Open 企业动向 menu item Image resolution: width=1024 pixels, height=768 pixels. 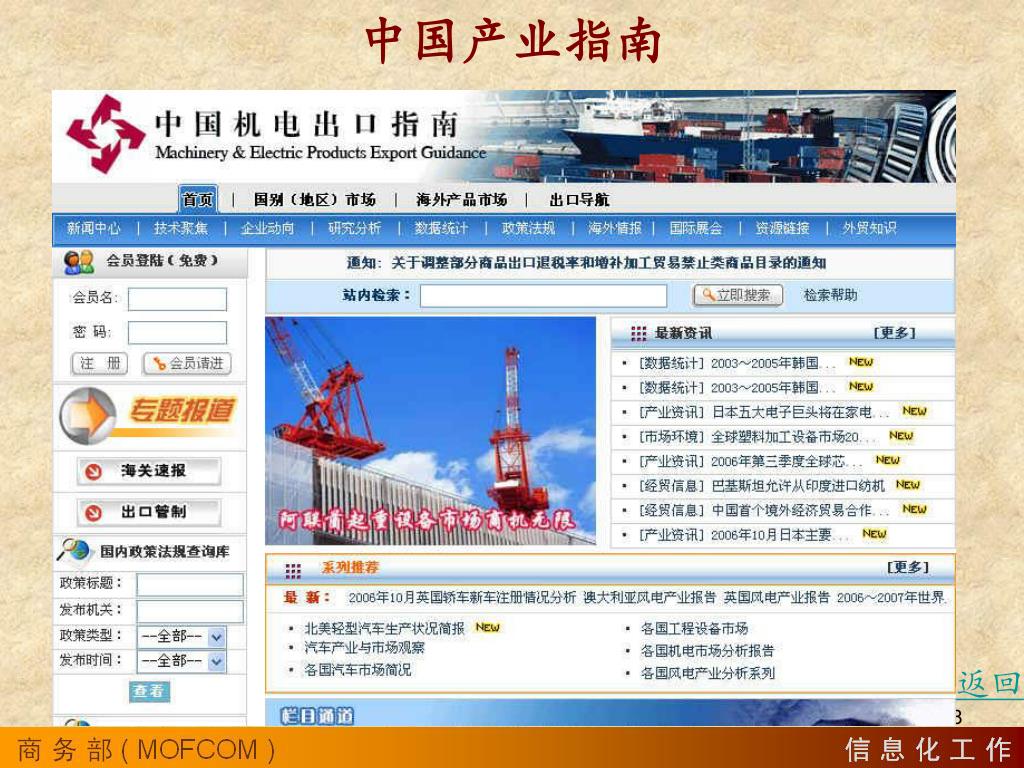pos(267,229)
